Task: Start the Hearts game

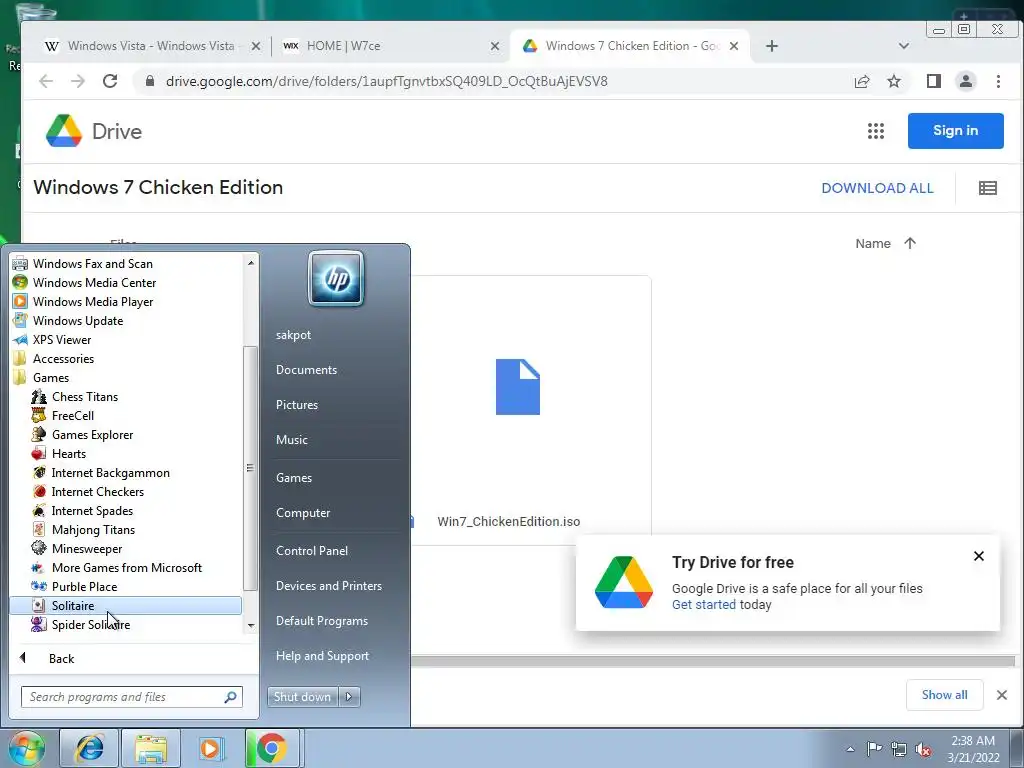Action: point(69,453)
